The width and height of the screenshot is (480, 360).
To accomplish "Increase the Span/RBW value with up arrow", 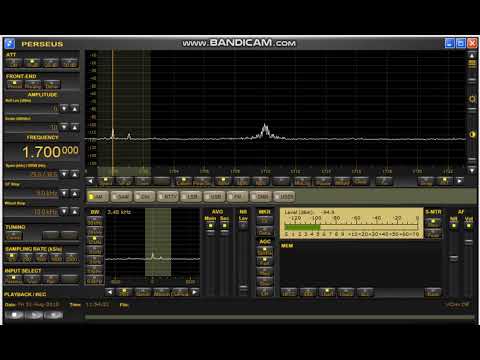I will pos(75,174).
